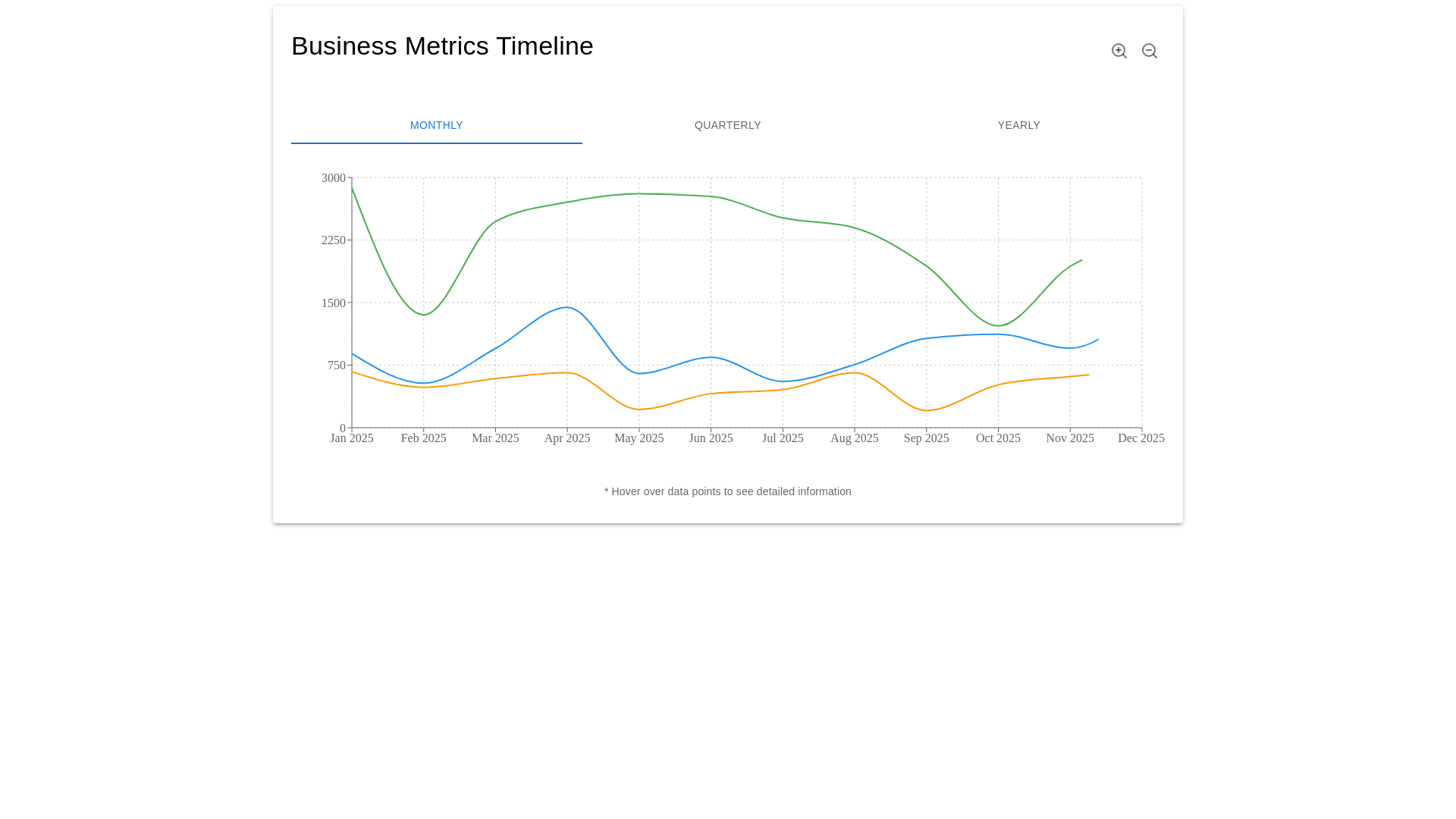
Task: Click orange line dip at May 2025
Action: [639, 409]
